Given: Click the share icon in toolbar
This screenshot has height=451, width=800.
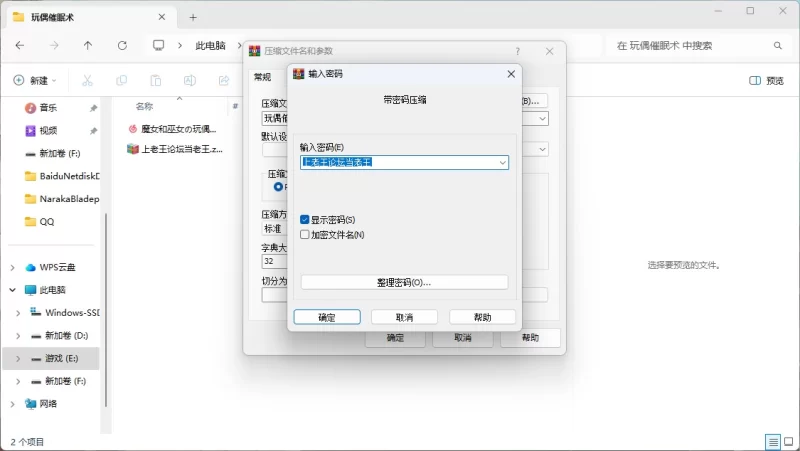Looking at the screenshot, I should (x=224, y=80).
